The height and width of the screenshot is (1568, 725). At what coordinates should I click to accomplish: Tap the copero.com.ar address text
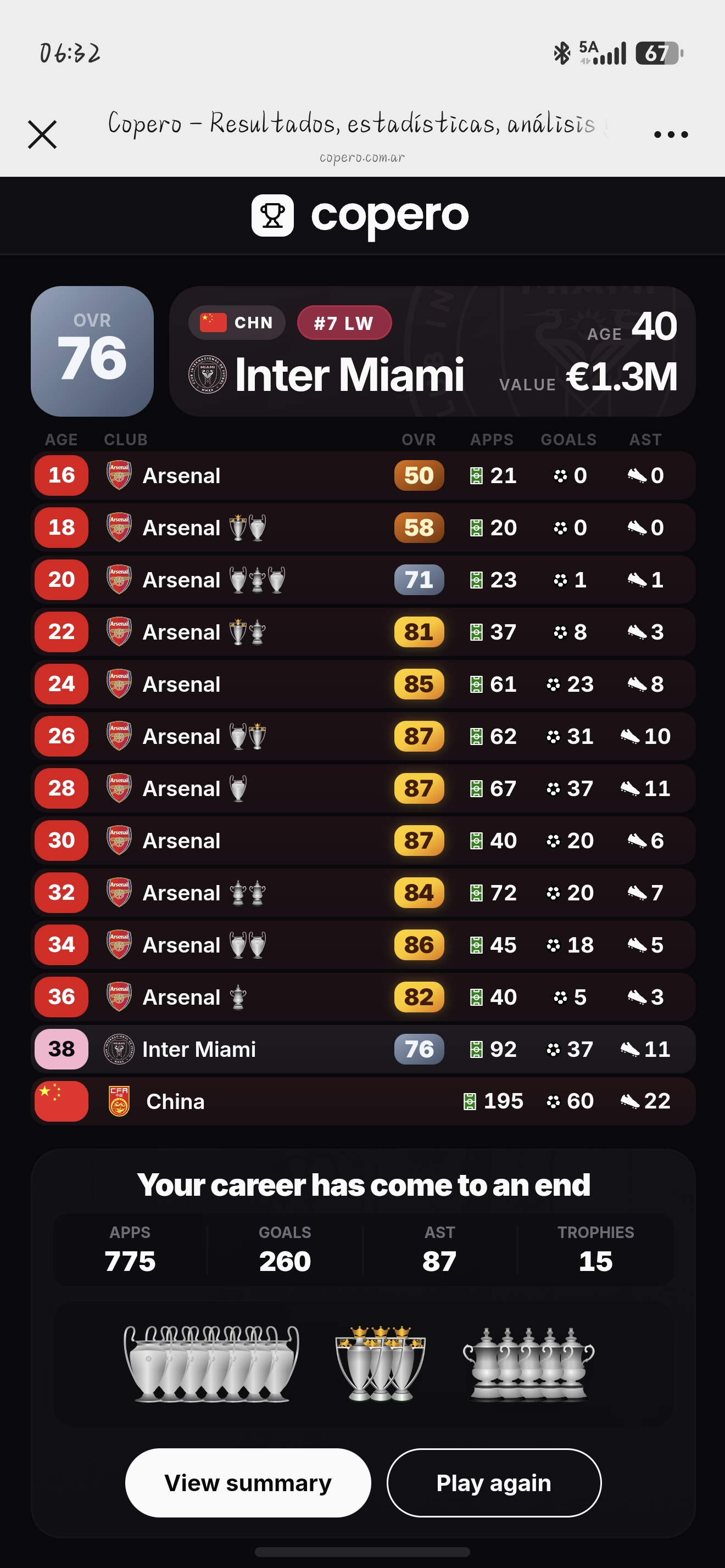click(362, 158)
